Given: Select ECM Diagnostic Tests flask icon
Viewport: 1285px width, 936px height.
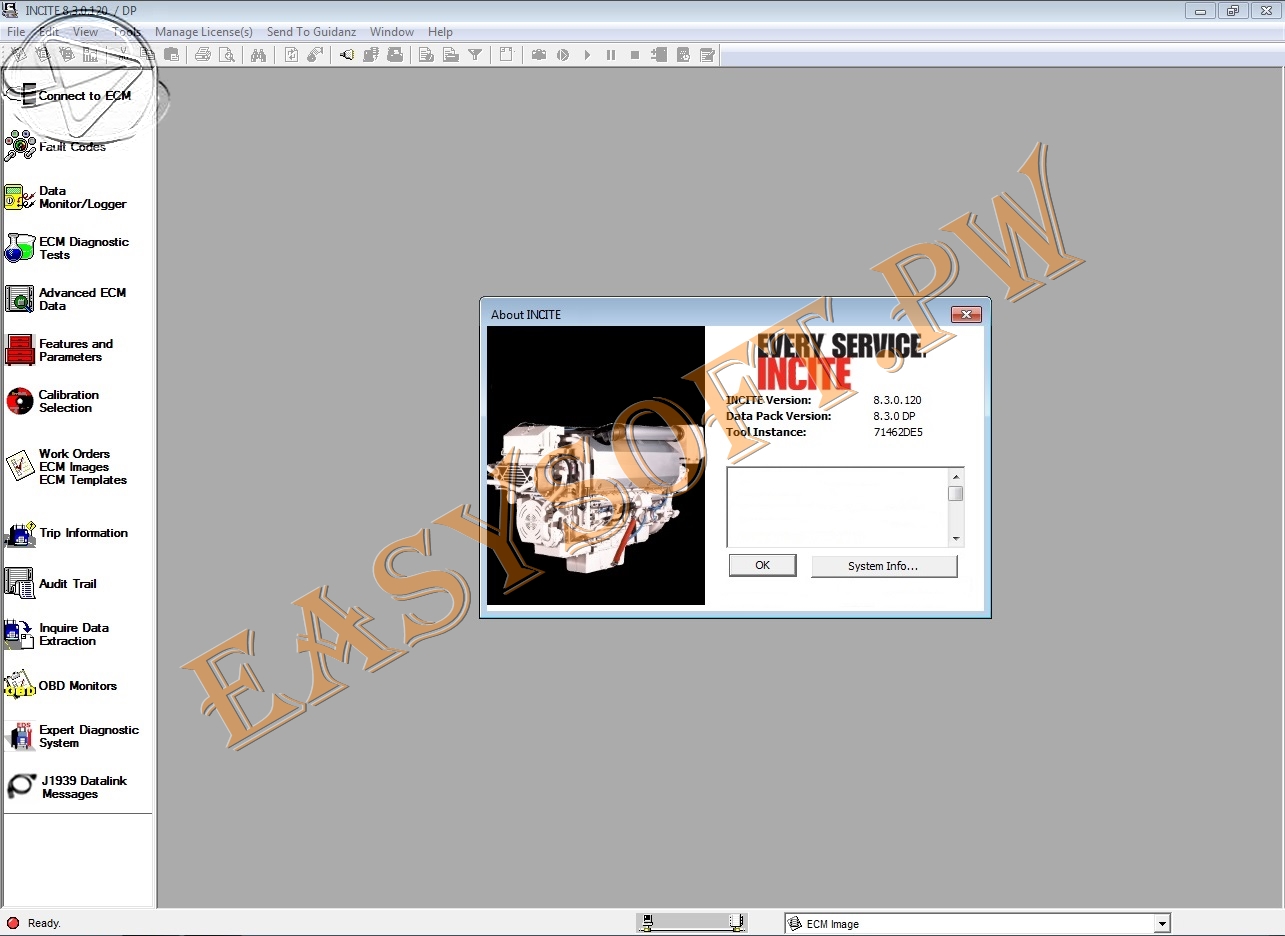Looking at the screenshot, I should click(x=20, y=248).
